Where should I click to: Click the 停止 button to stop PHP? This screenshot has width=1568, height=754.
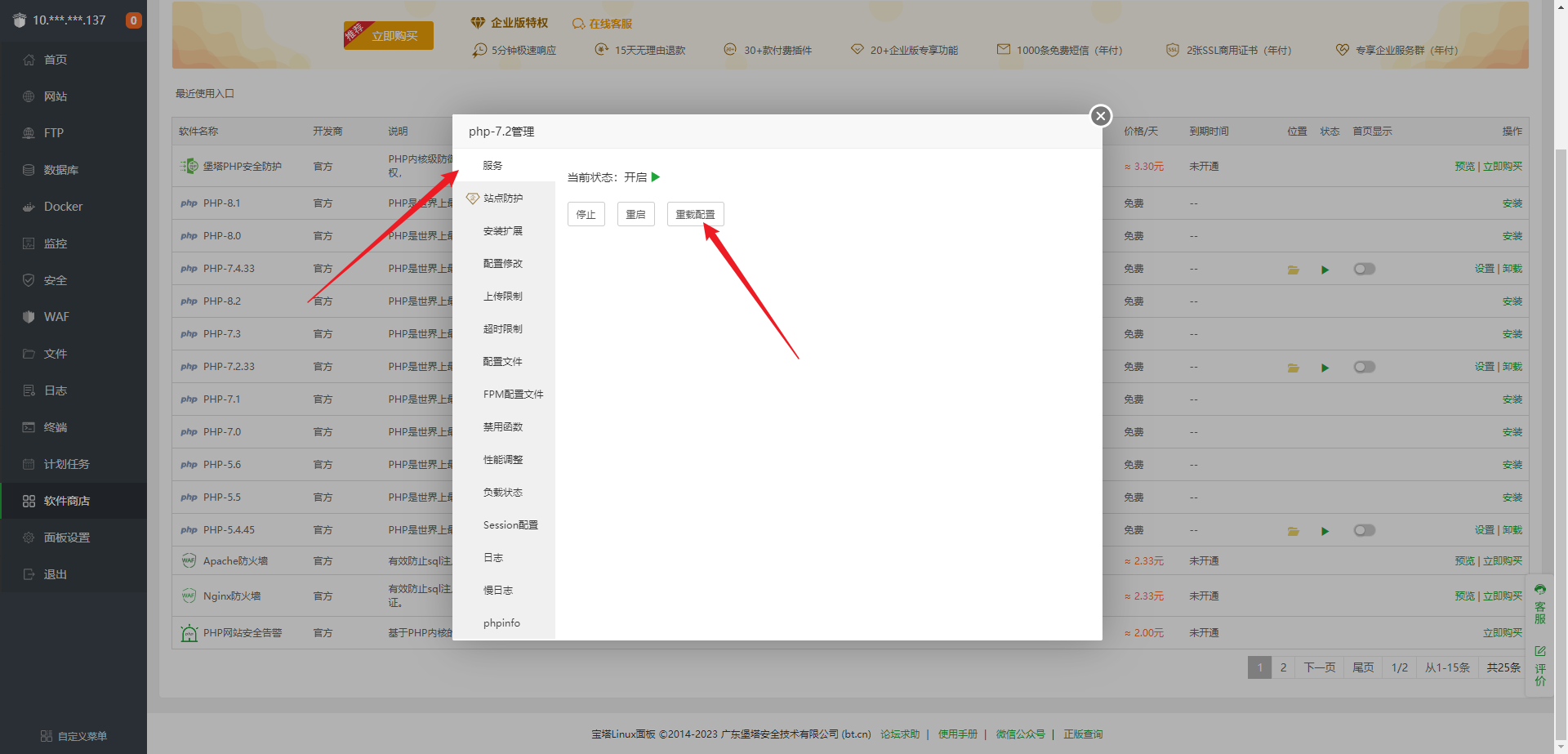(x=586, y=214)
